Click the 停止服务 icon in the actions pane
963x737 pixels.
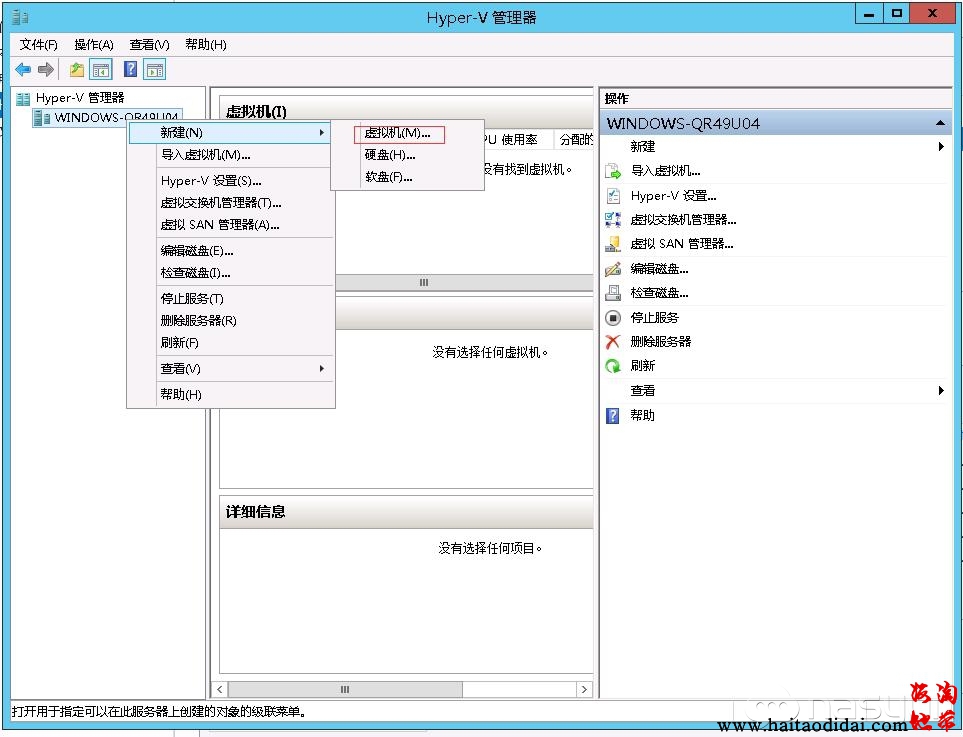(613, 318)
